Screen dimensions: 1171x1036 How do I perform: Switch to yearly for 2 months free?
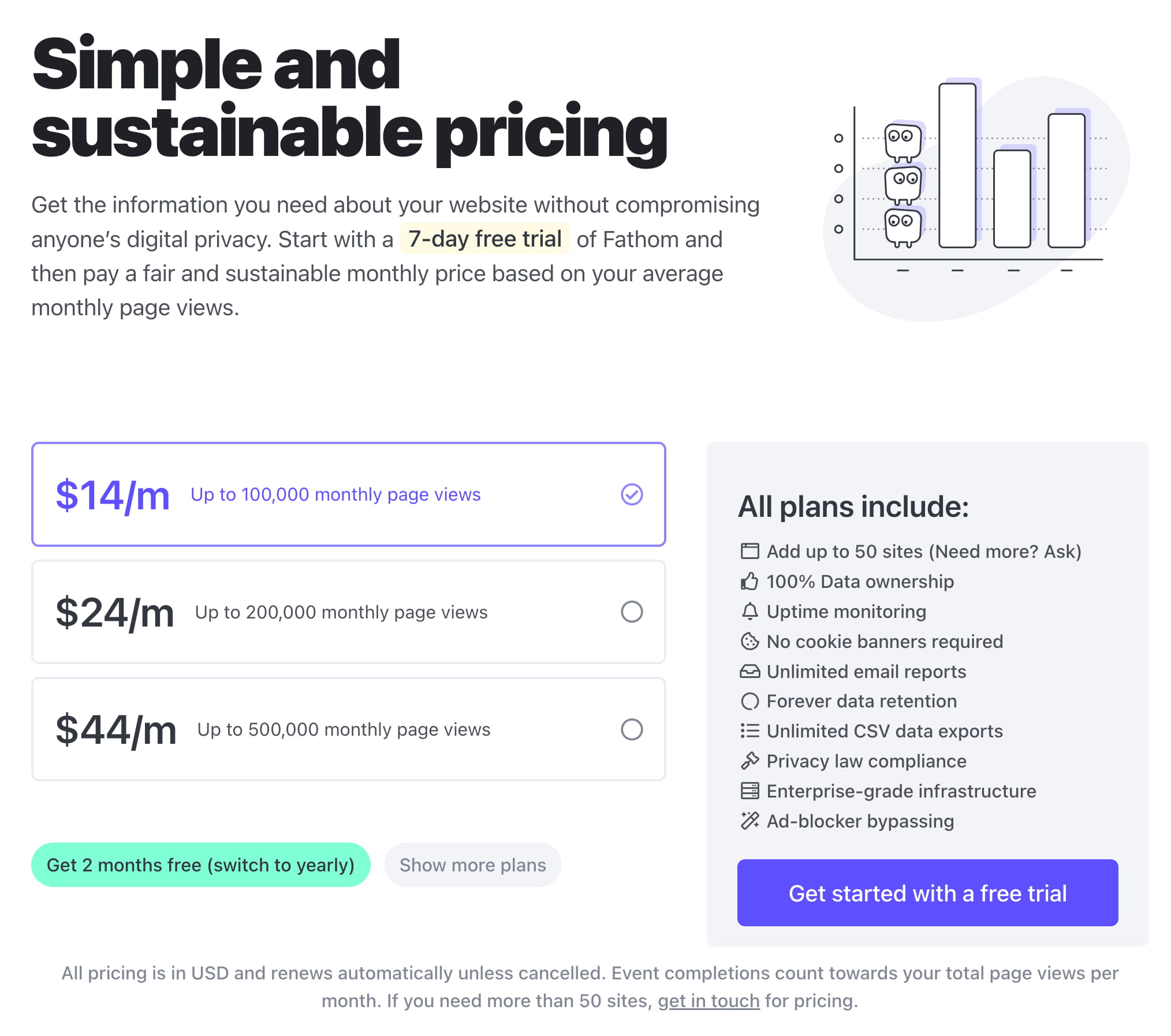200,864
